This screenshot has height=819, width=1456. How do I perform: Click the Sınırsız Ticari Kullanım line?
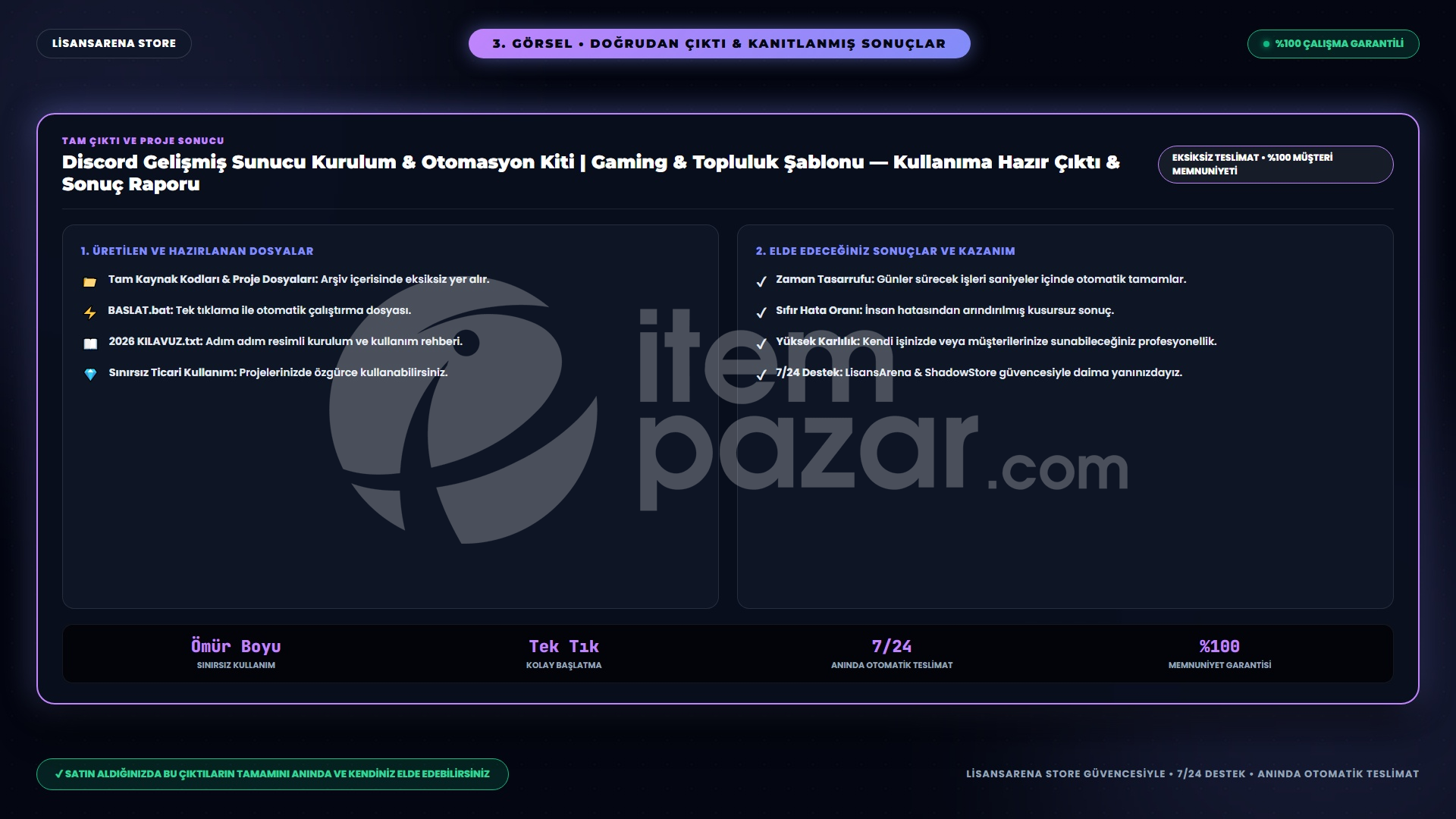[278, 373]
